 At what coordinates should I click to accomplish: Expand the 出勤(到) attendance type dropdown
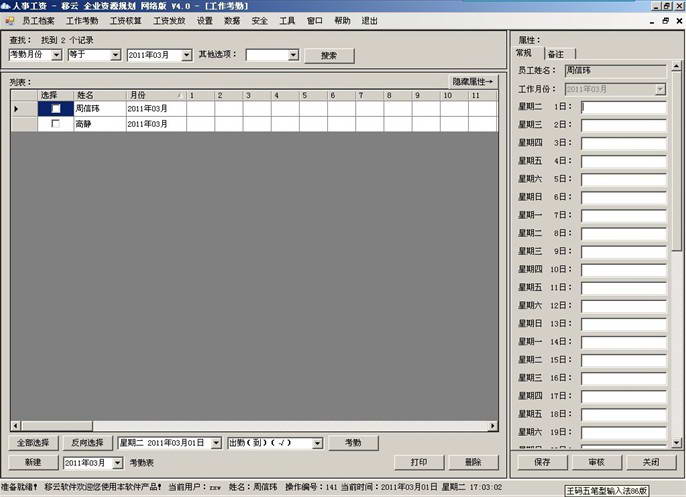[x=318, y=443]
